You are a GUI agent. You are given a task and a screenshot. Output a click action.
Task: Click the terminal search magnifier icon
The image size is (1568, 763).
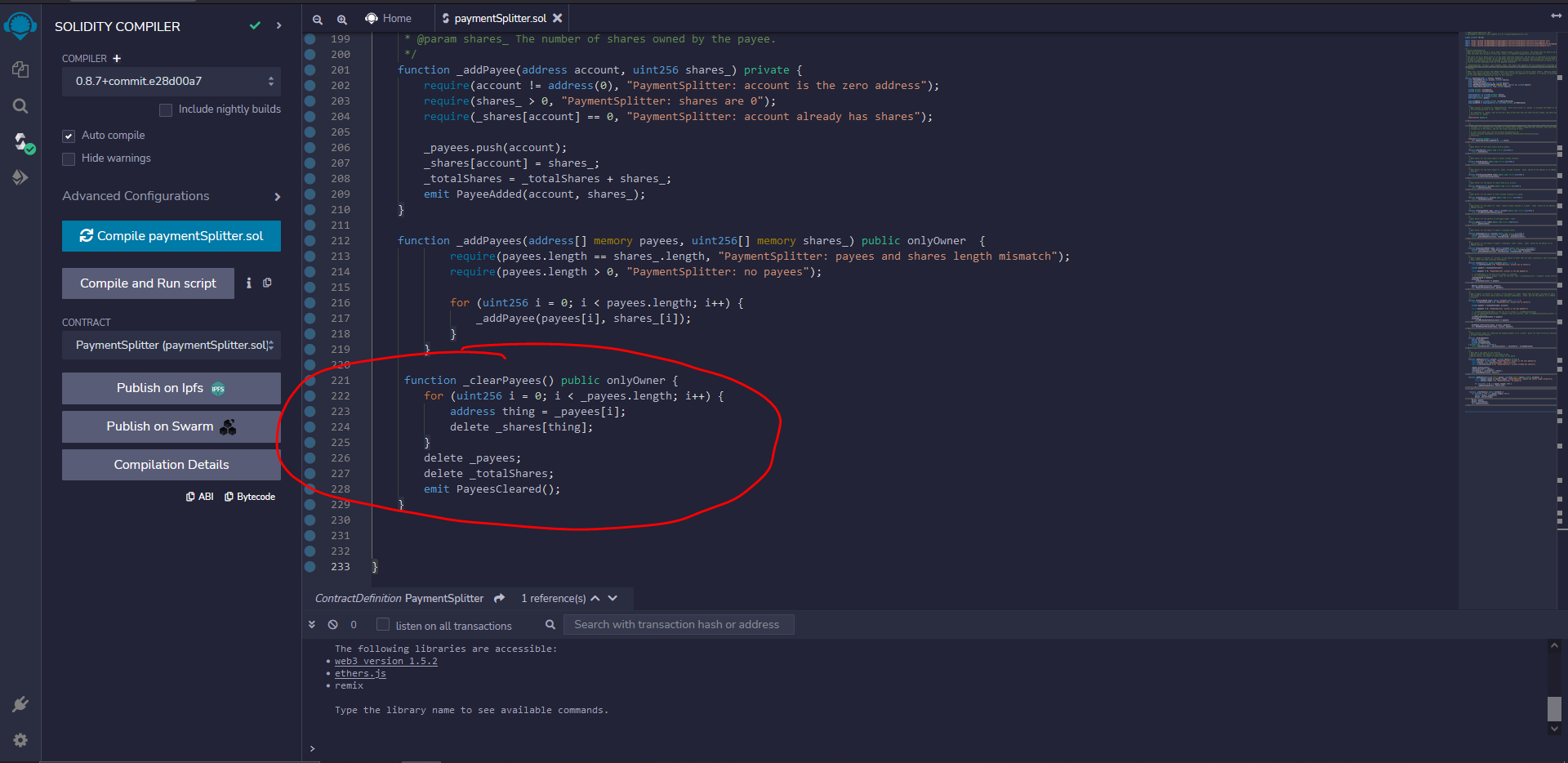[550, 625]
